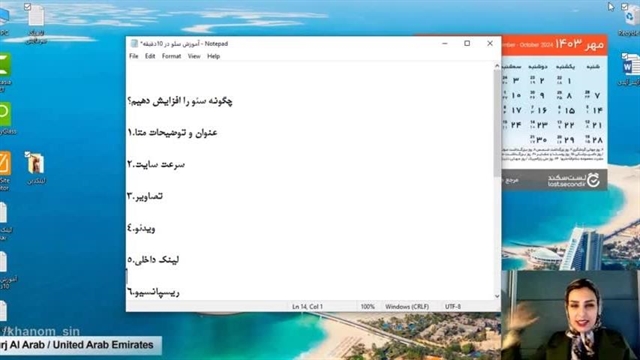
Task: Select the WinRAR archive icon on desktop
Action: [36, 163]
